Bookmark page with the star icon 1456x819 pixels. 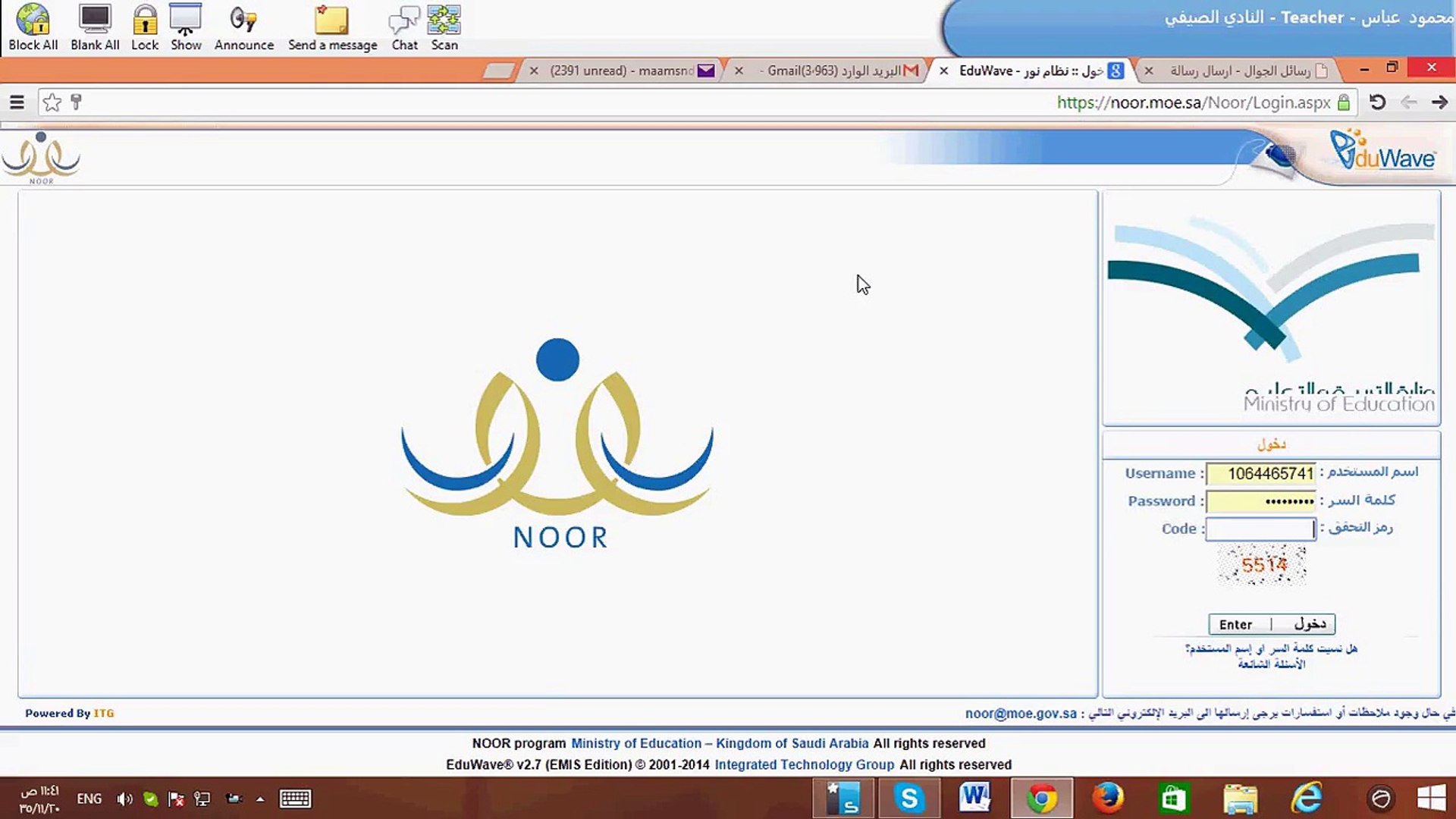[52, 102]
